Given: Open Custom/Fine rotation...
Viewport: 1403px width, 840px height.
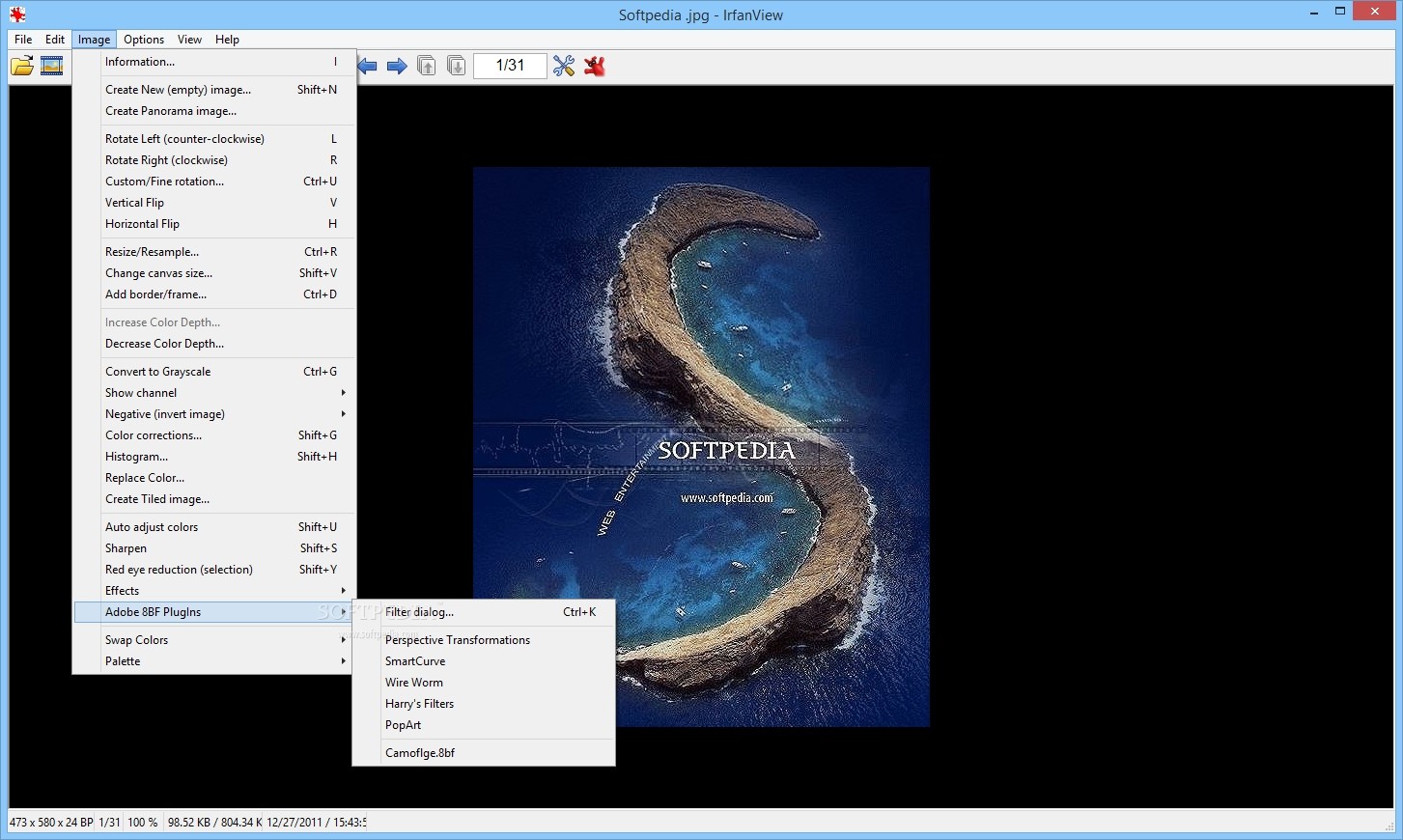Looking at the screenshot, I should coord(214,182).
